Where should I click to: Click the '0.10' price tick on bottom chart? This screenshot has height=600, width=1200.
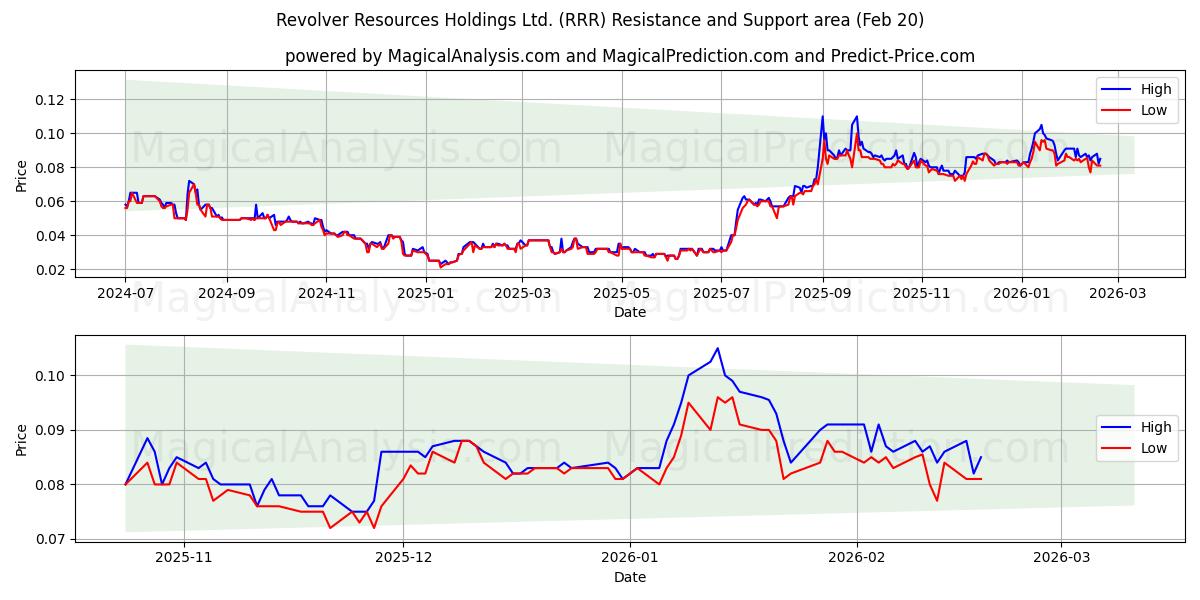click(x=50, y=376)
